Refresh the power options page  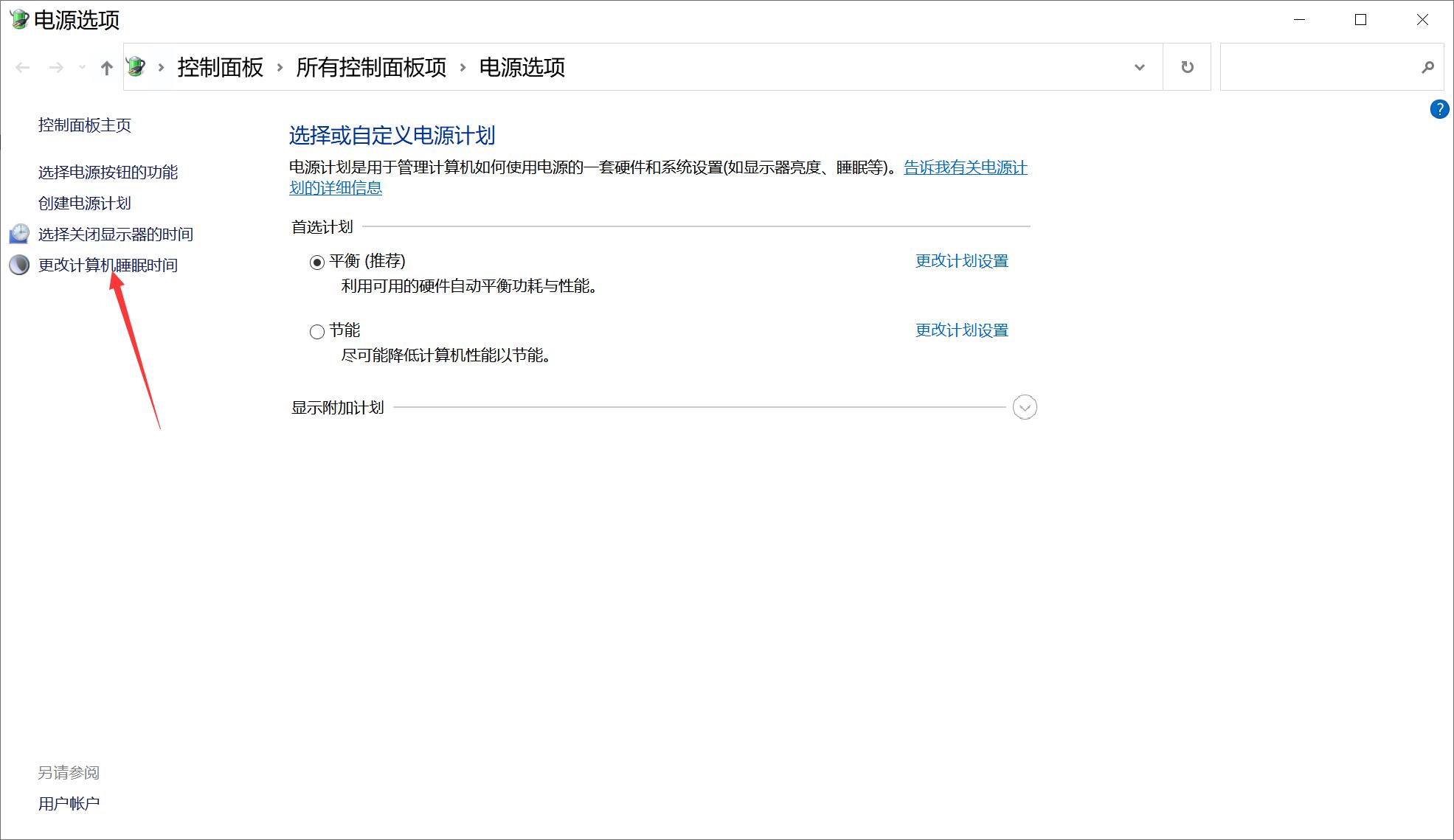[x=1187, y=67]
